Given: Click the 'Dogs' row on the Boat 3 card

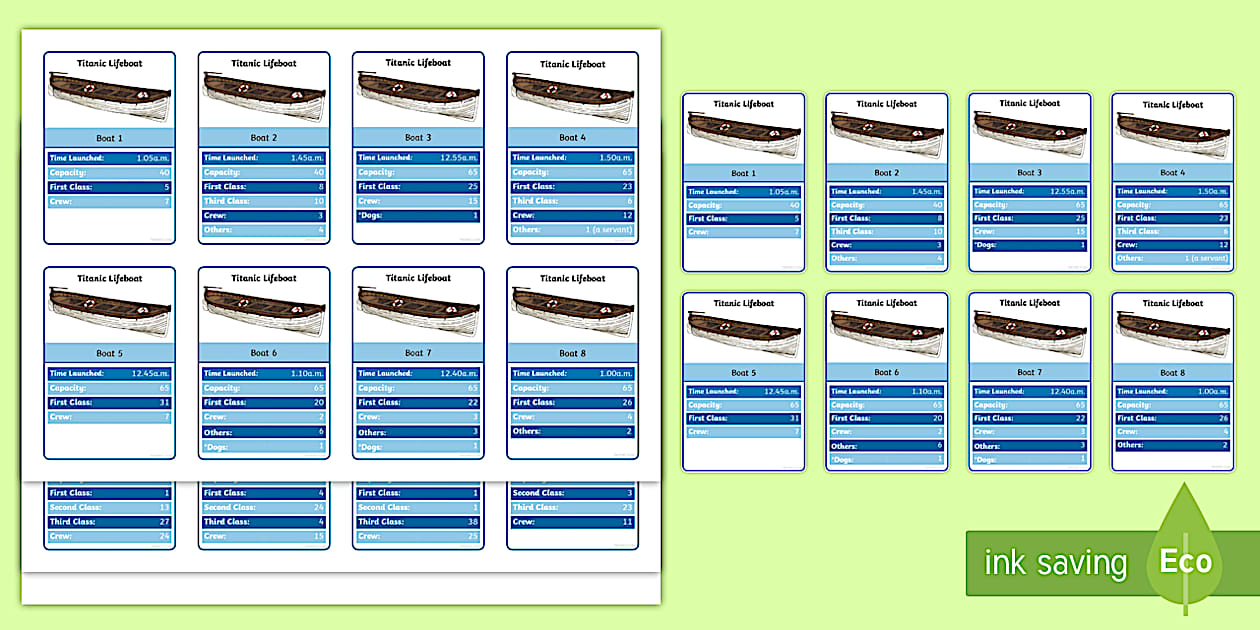Looking at the screenshot, I should [x=417, y=216].
